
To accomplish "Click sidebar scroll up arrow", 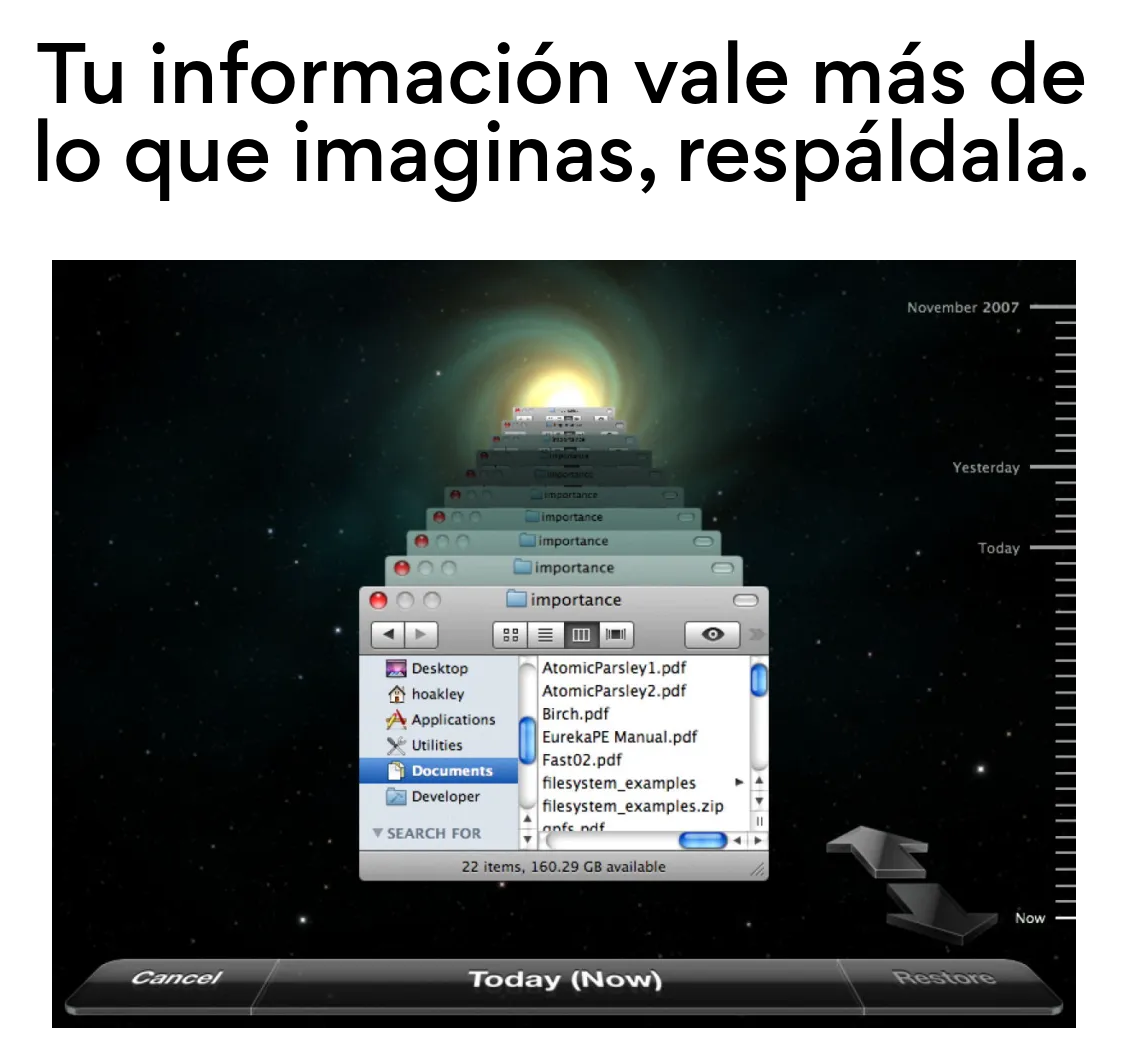I will click(x=527, y=818).
